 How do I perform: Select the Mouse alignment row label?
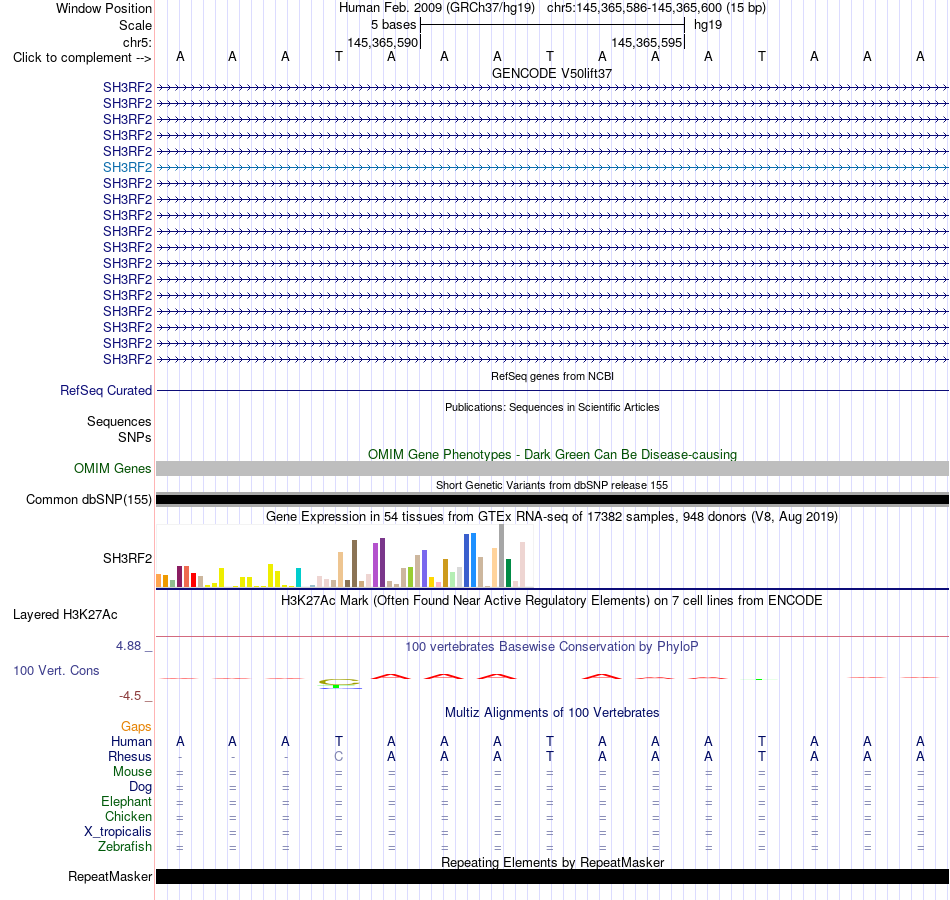[x=132, y=772]
